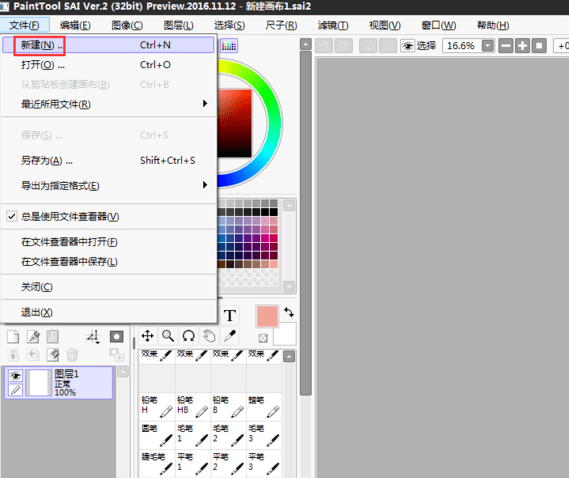
Task: Click the delete layer trash icon
Action: click(x=72, y=355)
